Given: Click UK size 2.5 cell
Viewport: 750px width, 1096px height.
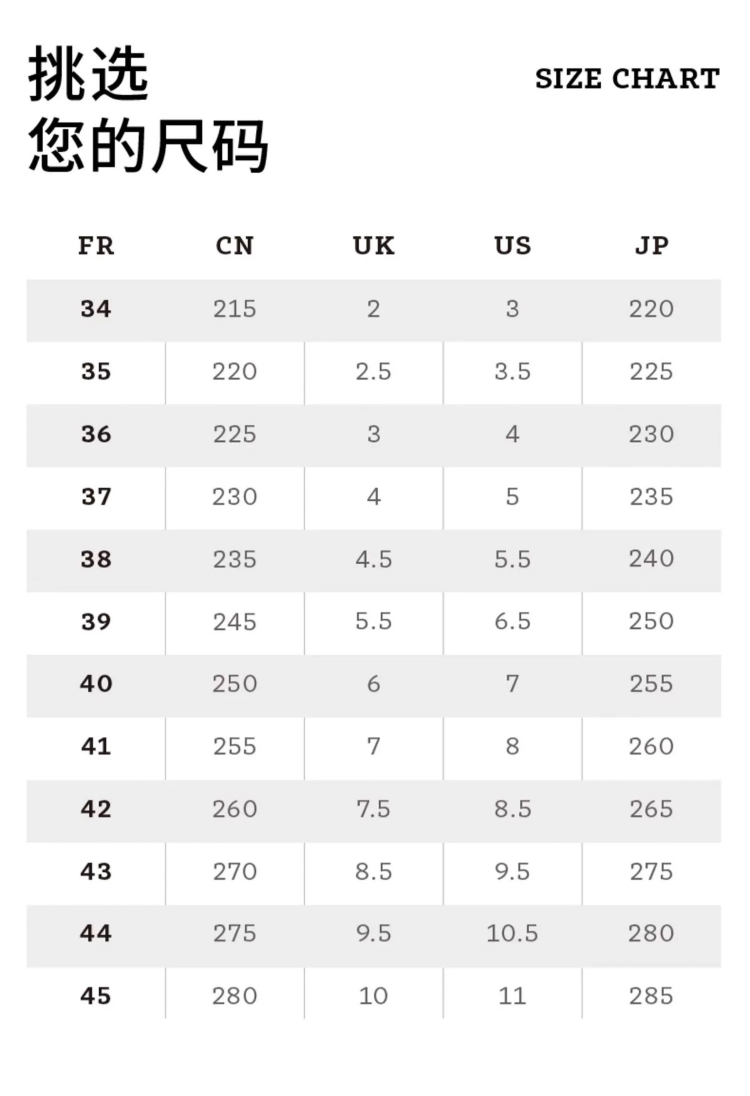Looking at the screenshot, I should coord(374,372).
